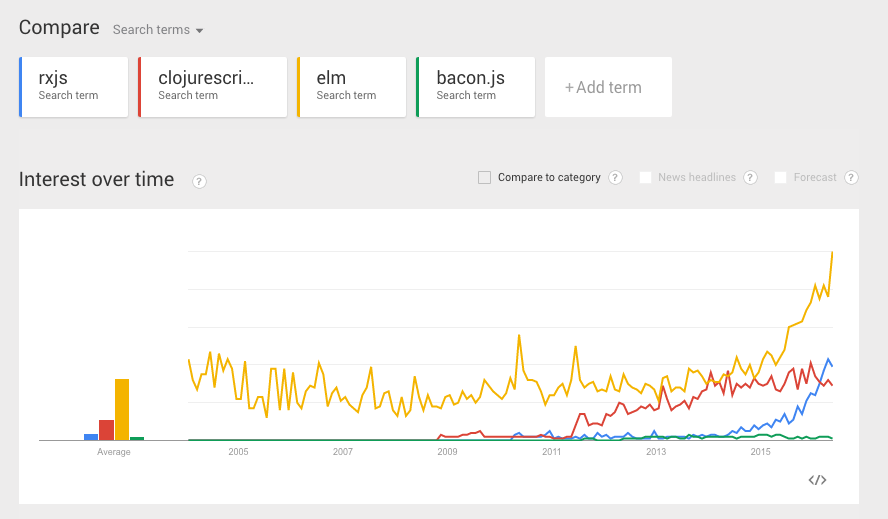Click the blue rxjs average bar

tap(91, 437)
